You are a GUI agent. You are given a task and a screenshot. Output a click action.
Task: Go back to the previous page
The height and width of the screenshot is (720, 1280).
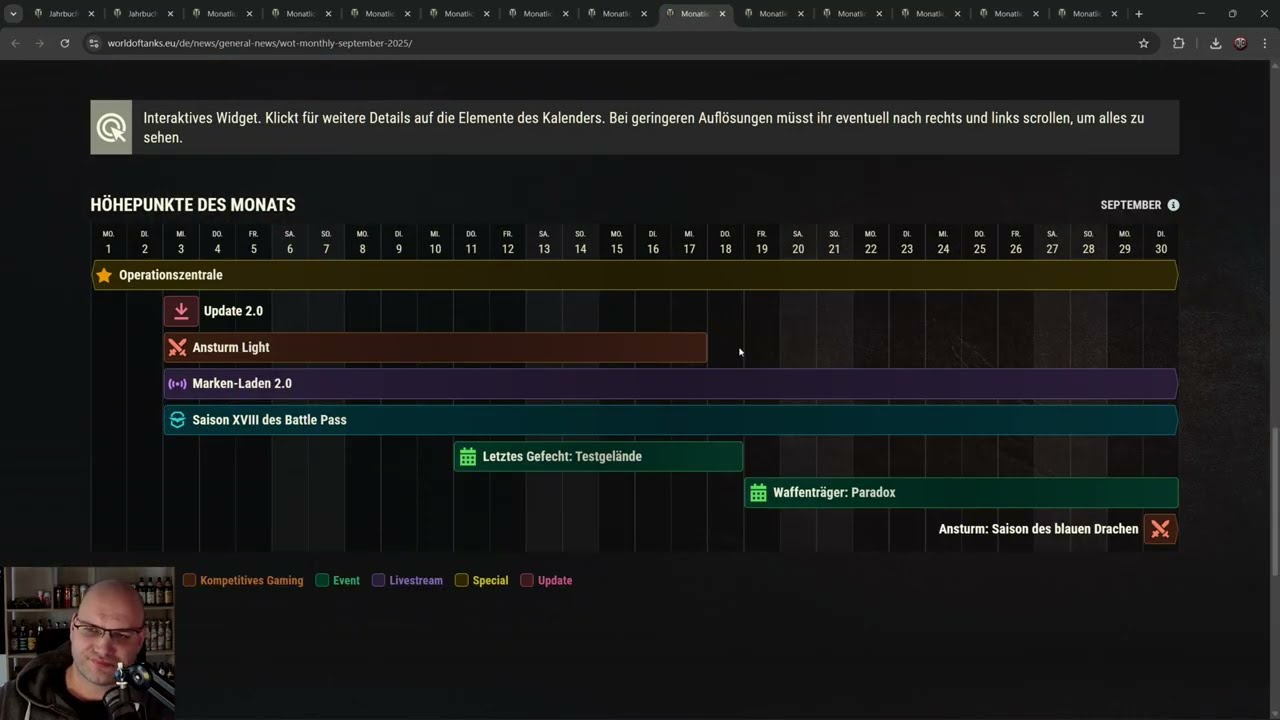pos(15,43)
